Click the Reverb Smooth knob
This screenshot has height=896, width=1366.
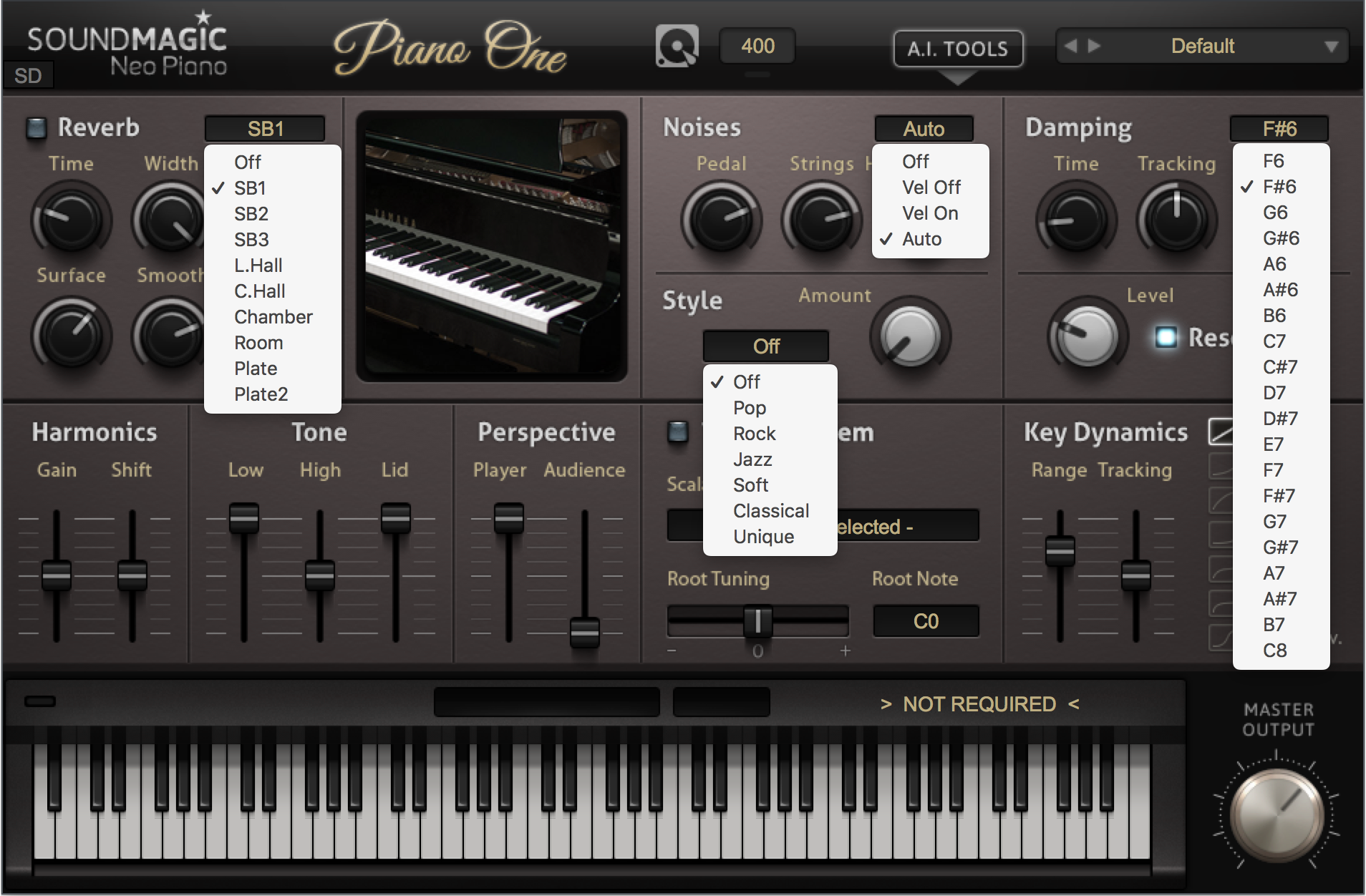[x=170, y=333]
